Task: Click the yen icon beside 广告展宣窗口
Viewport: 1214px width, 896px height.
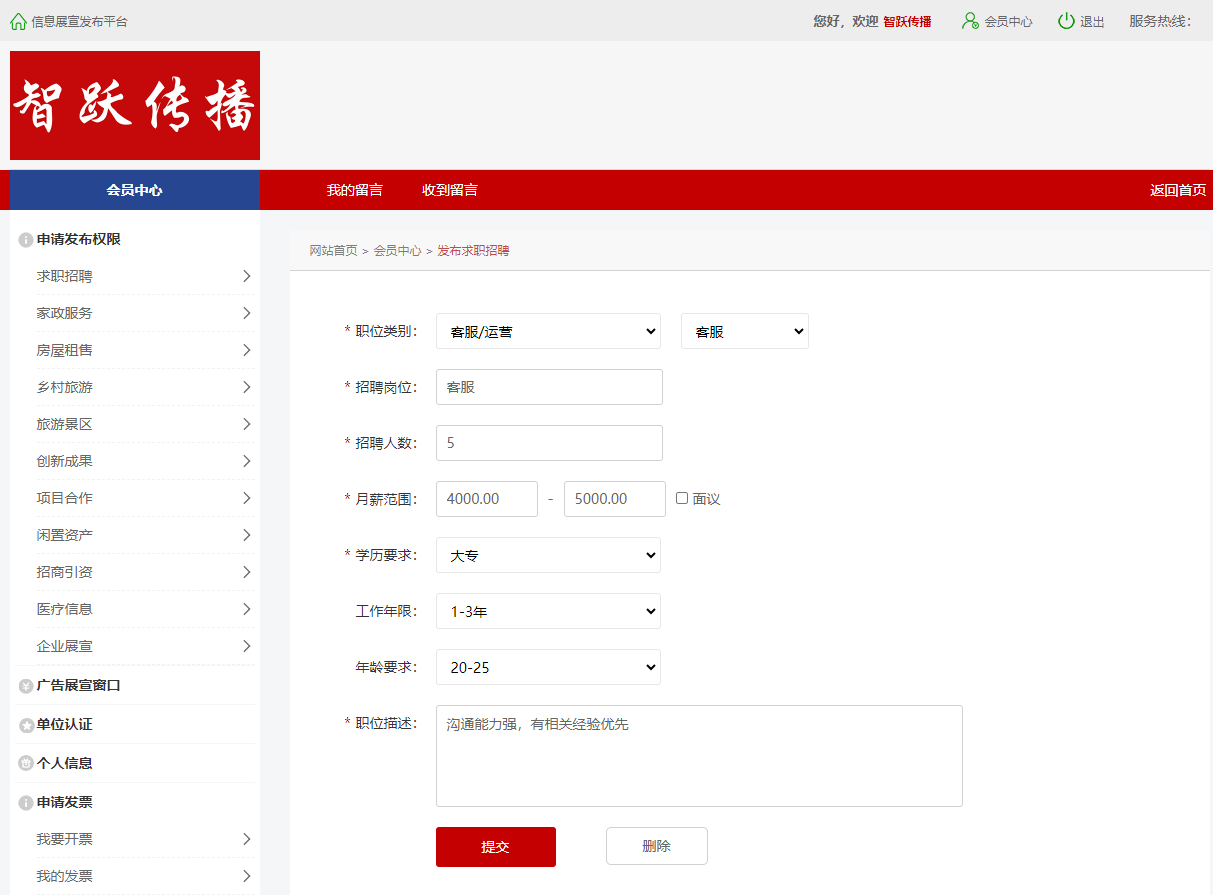Action: 26,686
